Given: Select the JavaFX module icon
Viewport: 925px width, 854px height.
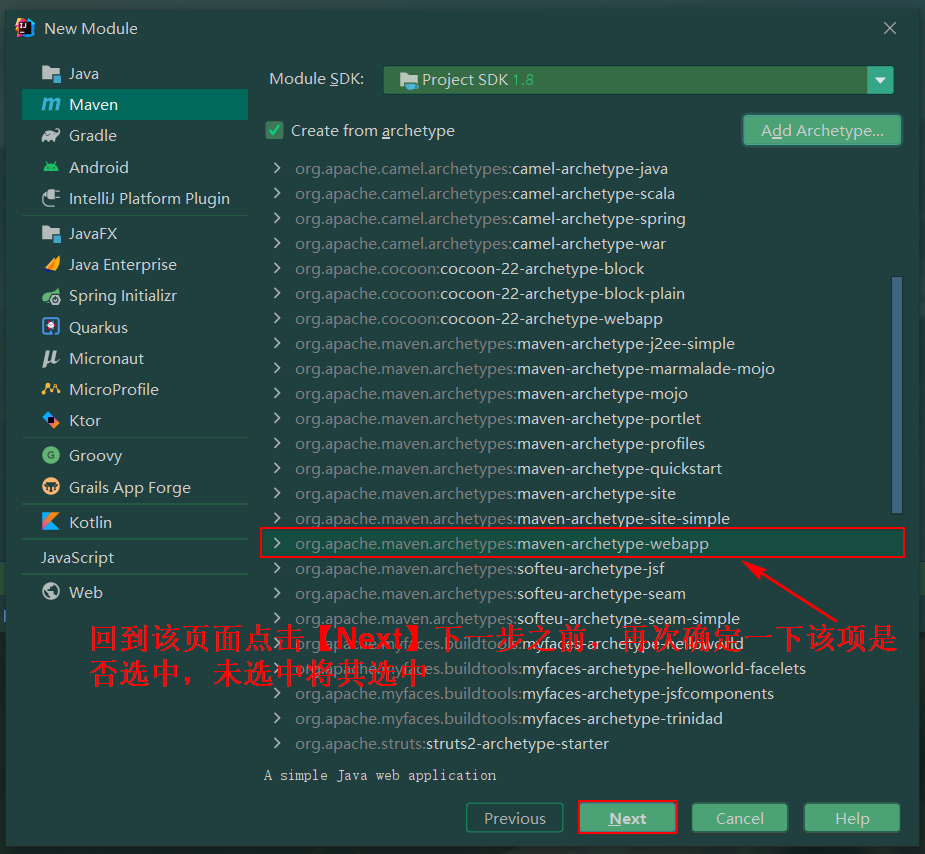Looking at the screenshot, I should pyautogui.click(x=51, y=233).
